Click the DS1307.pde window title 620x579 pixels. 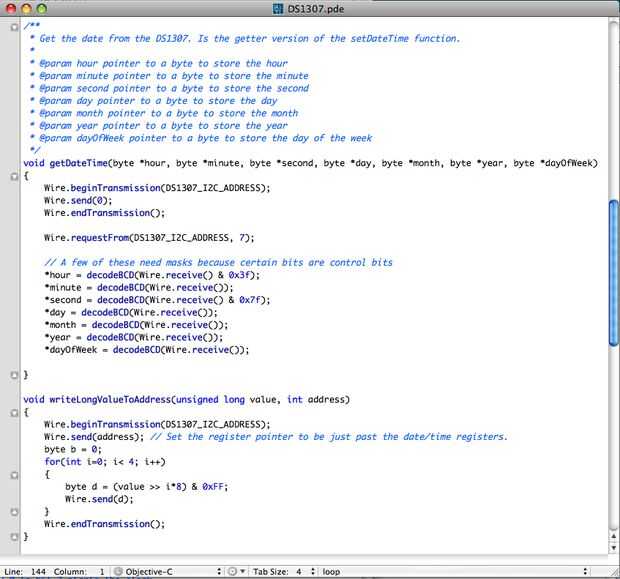click(315, 9)
